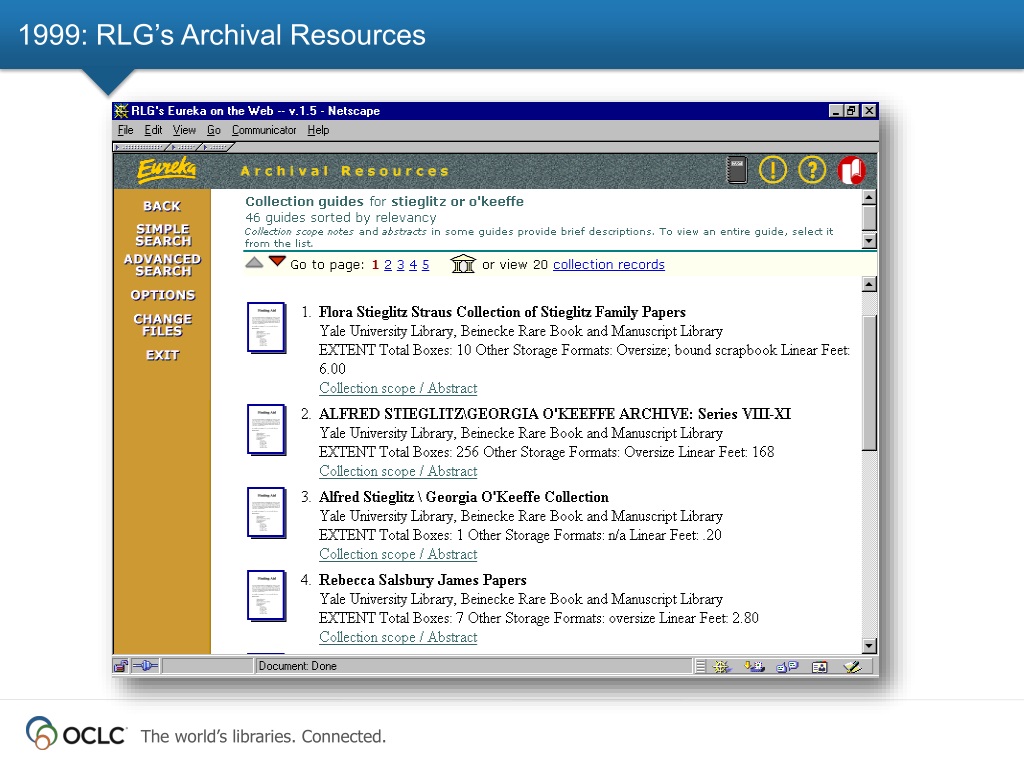Open the File menu
The width and height of the screenshot is (1024, 768).
coord(125,130)
